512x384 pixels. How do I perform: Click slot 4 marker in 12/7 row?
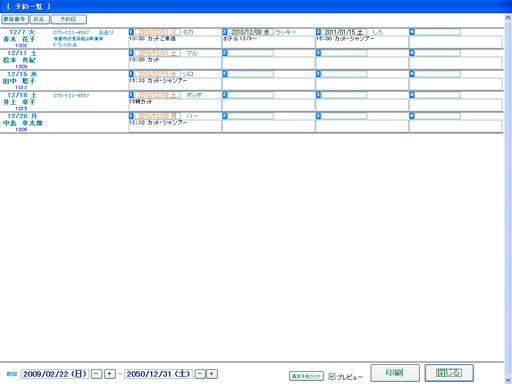(x=412, y=32)
